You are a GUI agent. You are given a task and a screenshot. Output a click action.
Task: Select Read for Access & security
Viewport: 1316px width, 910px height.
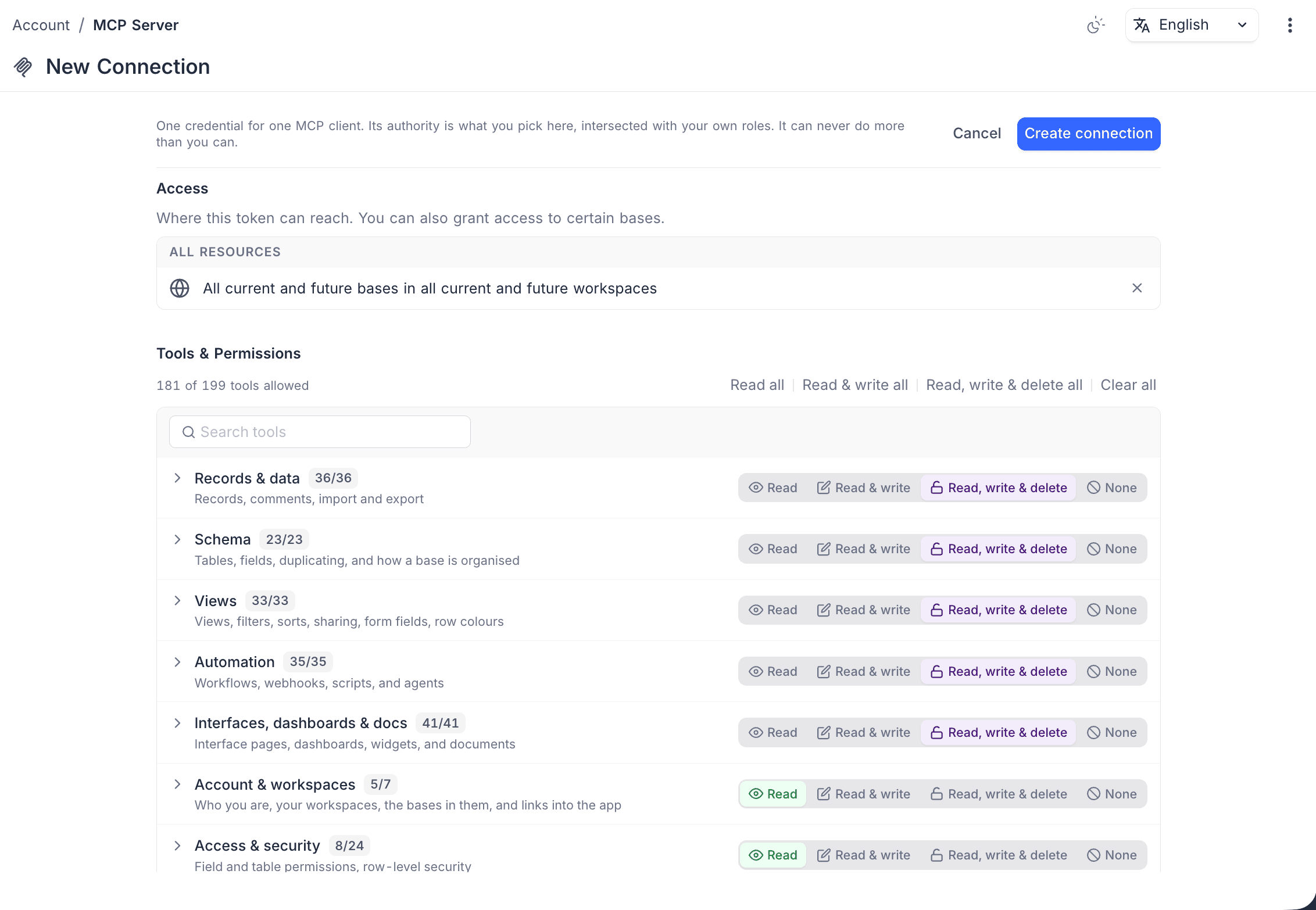pos(773,855)
